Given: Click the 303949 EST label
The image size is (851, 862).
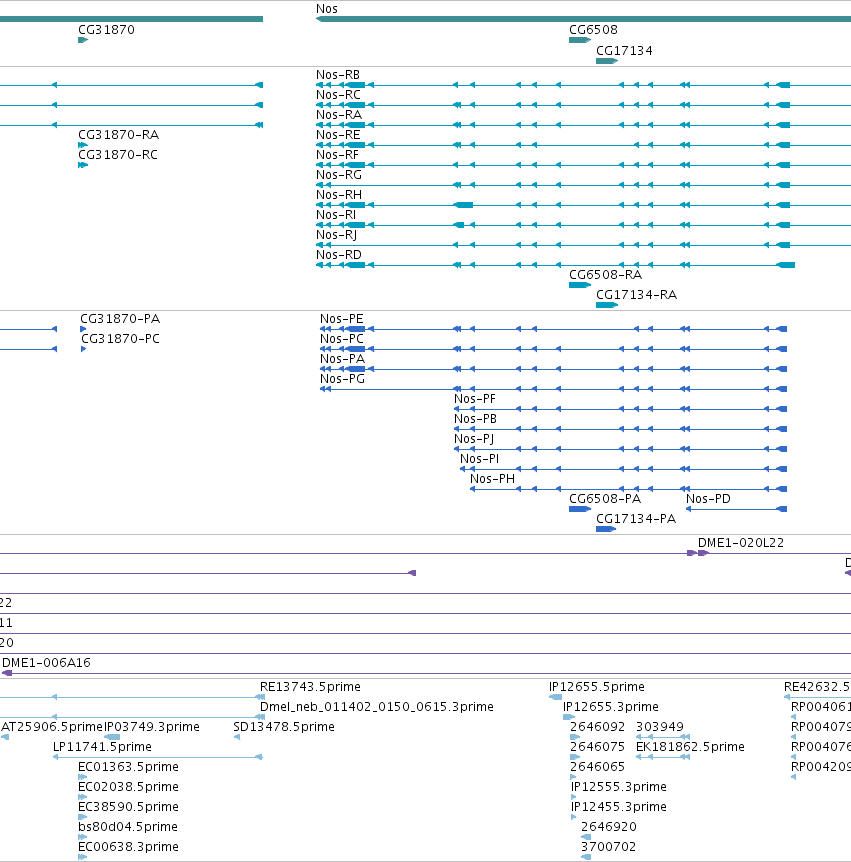Looking at the screenshot, I should point(660,727).
